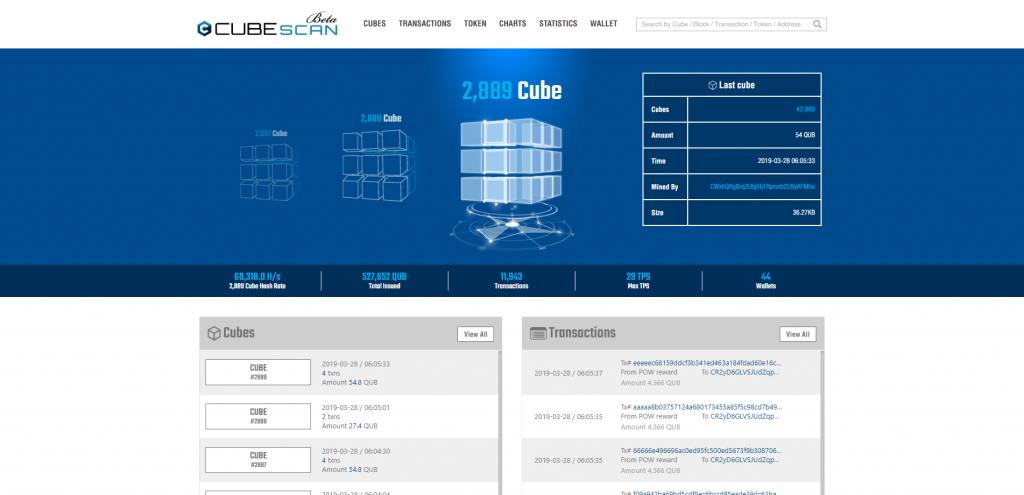The height and width of the screenshot is (495, 1024).
Task: Click the cube icon beside Last cube
Action: (x=712, y=85)
